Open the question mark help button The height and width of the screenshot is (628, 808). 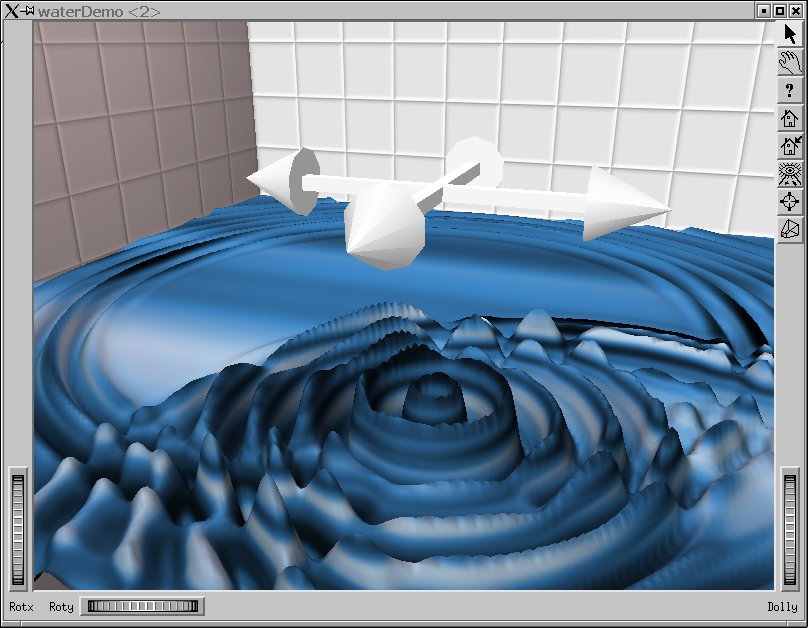click(789, 90)
